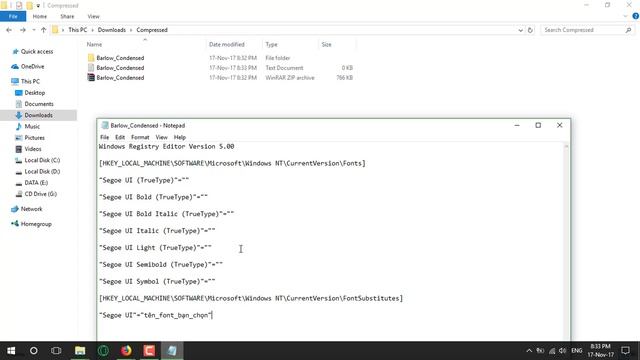Click 'Compressed' in the address path
Screen dimensions: 640x360
(x=152, y=30)
